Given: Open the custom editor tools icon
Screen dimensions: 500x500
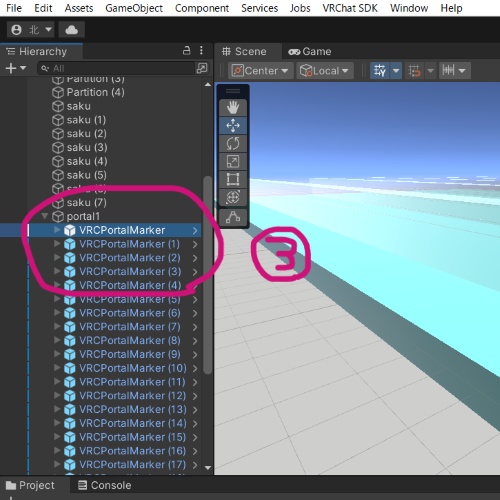Looking at the screenshot, I should click(x=233, y=217).
